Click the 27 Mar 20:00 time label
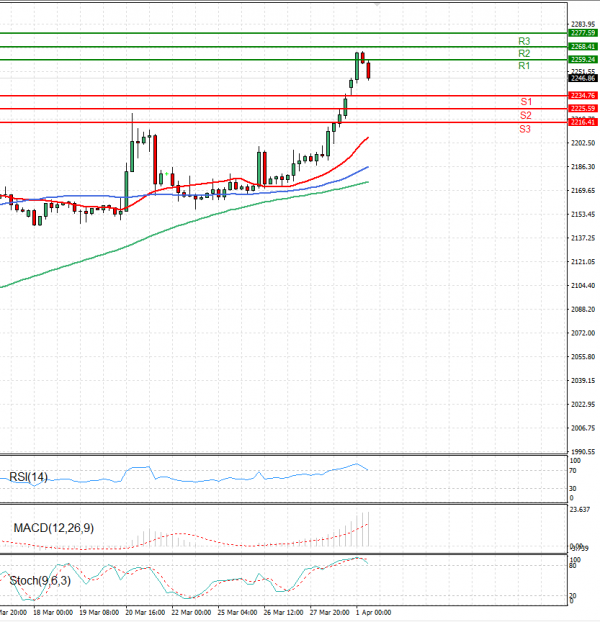Screen dimensions: 600x622 [330, 612]
